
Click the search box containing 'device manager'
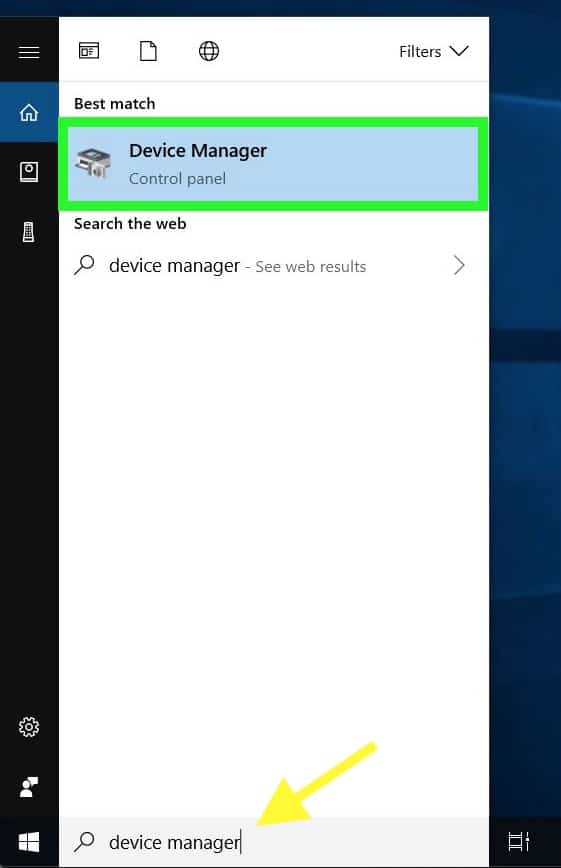click(274, 842)
